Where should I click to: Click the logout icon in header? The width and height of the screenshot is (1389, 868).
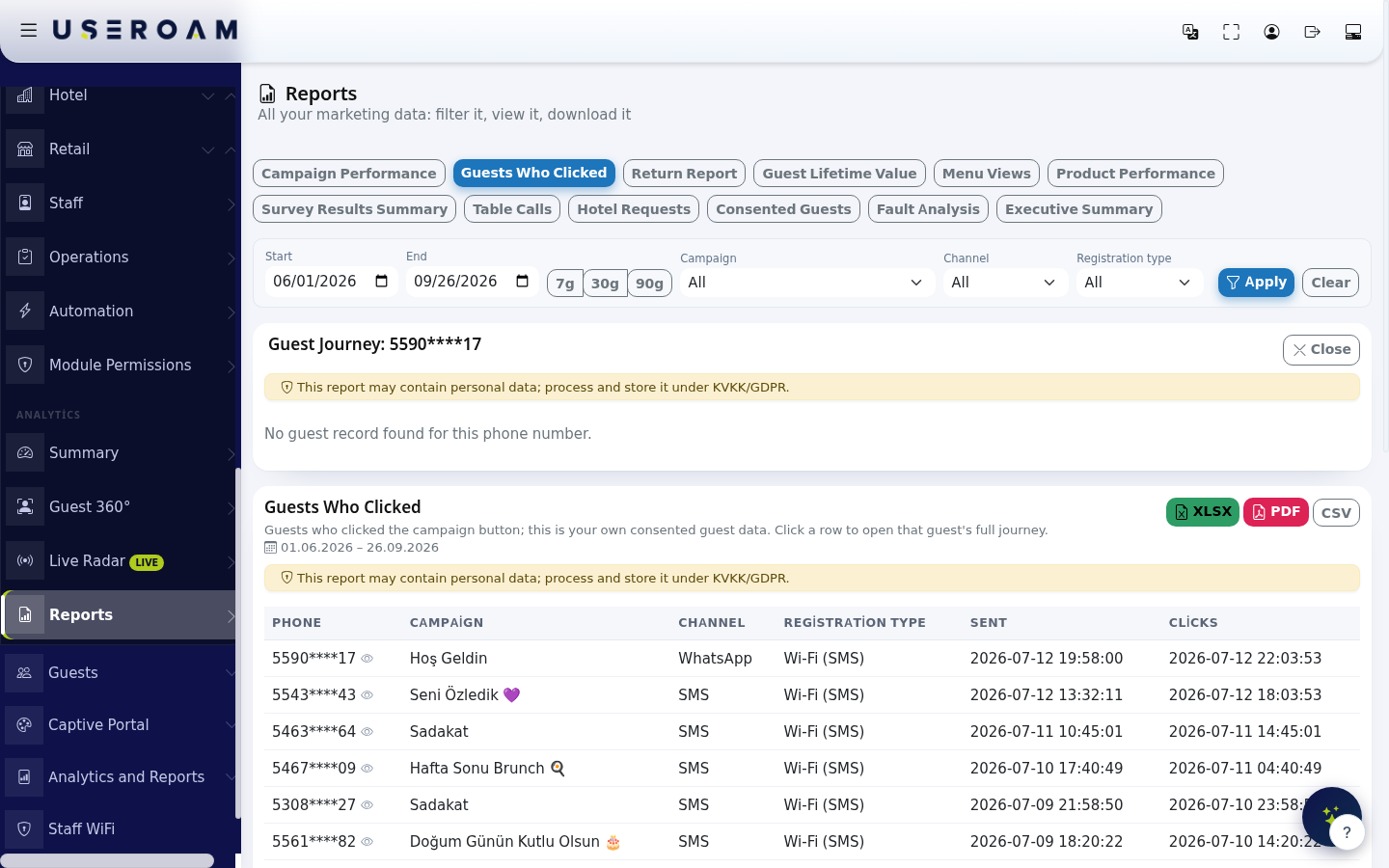(x=1312, y=32)
